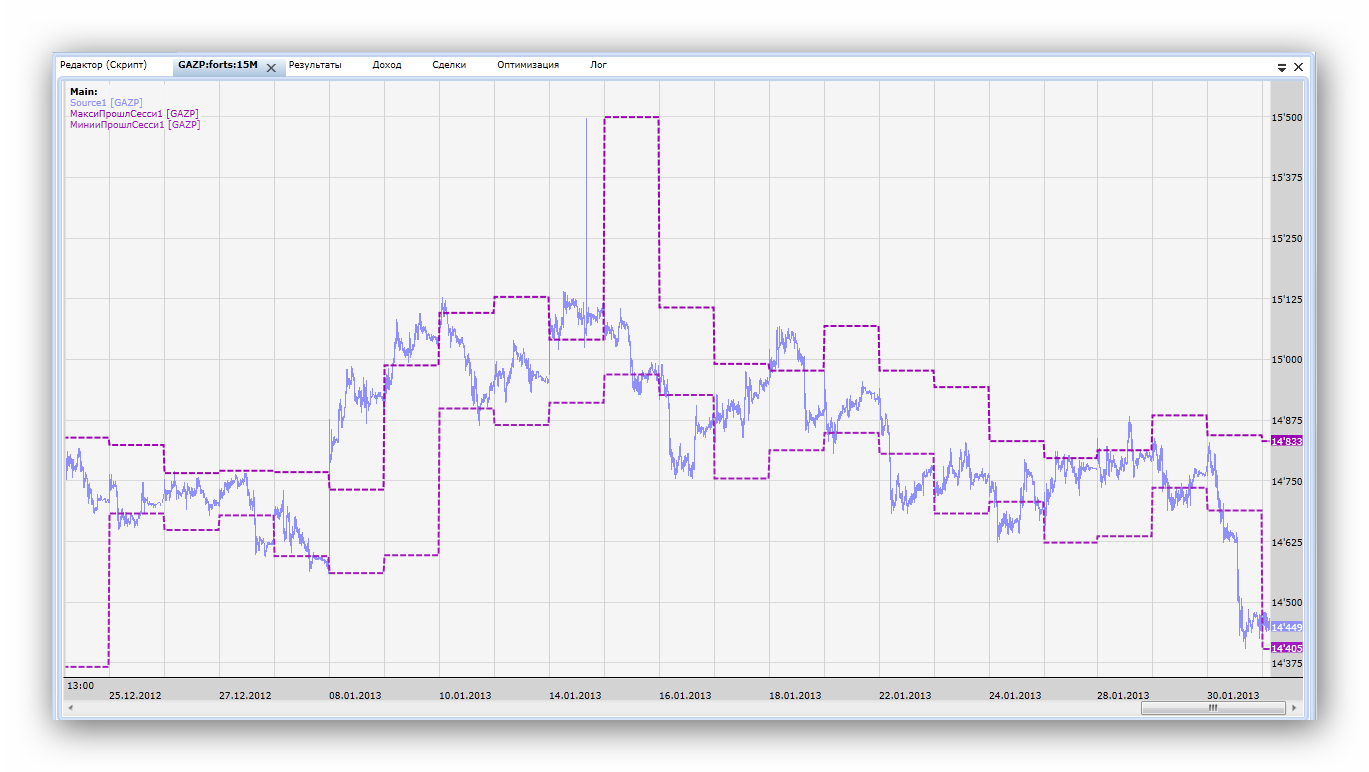Viewport: 1369px width, 772px height.
Task: Click the horizontal scrollbar left arrow
Action: click(70, 708)
